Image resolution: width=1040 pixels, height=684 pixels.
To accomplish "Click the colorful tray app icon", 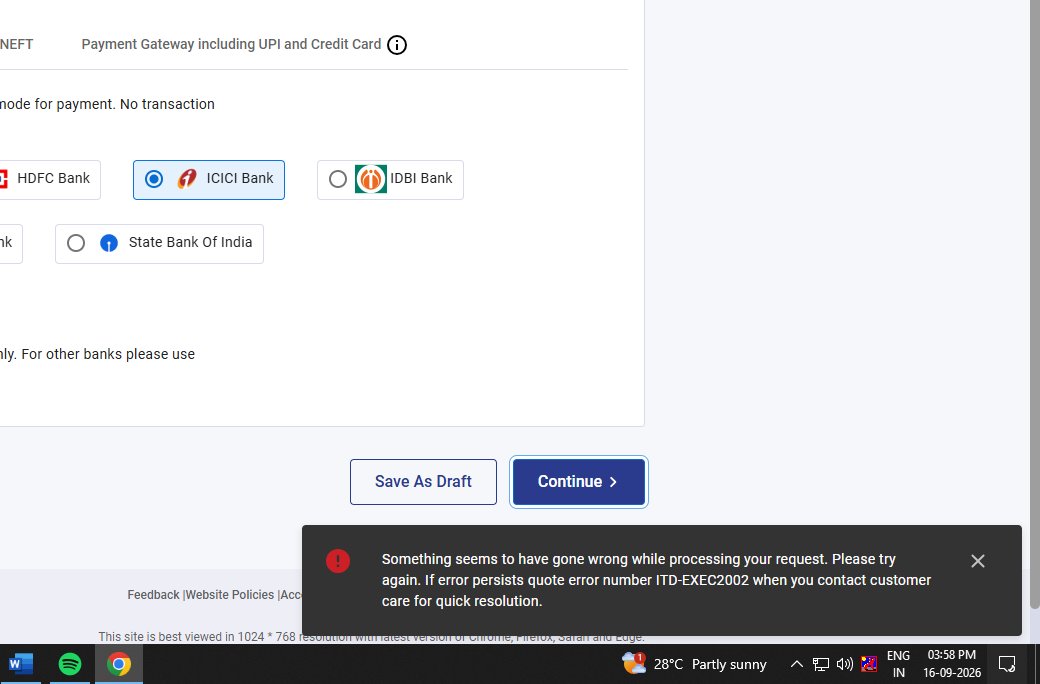I will point(869,664).
